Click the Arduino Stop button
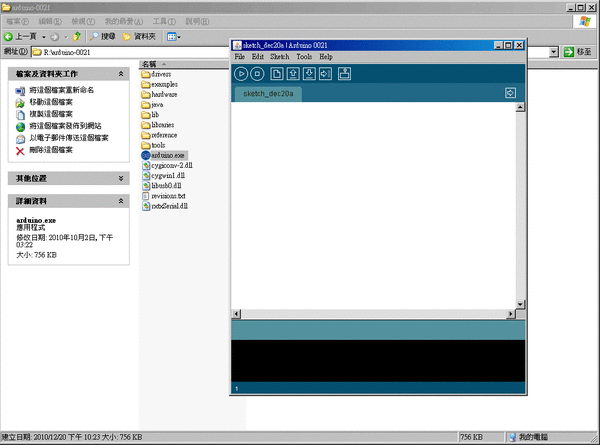 click(257, 74)
